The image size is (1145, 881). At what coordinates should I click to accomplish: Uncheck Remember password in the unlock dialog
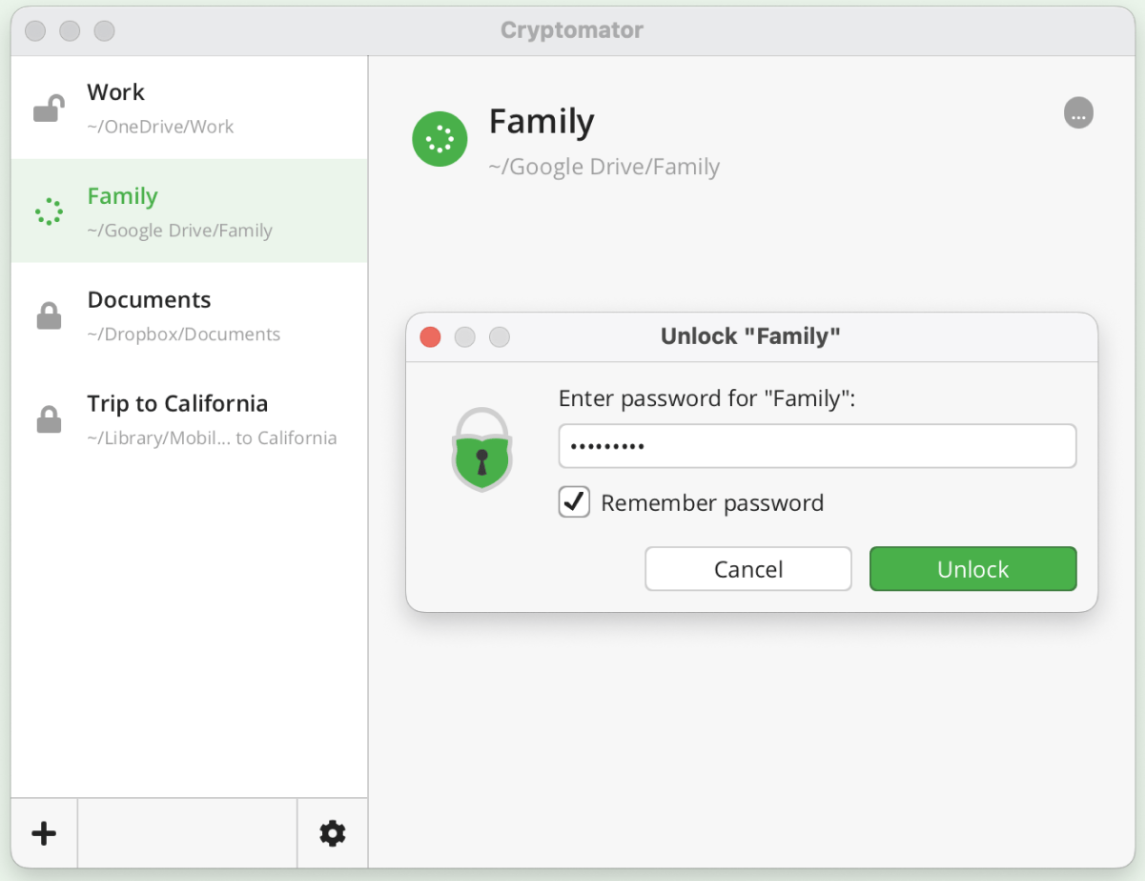[573, 503]
